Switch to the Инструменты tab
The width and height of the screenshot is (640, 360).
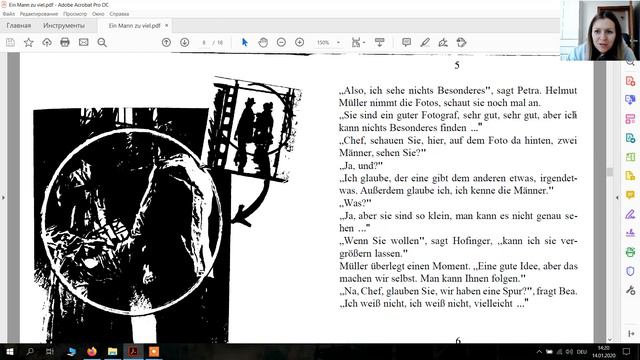64,26
